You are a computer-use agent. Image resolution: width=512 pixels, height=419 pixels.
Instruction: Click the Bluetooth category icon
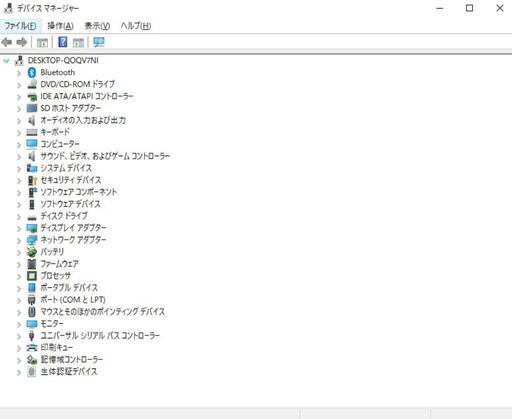(32, 72)
